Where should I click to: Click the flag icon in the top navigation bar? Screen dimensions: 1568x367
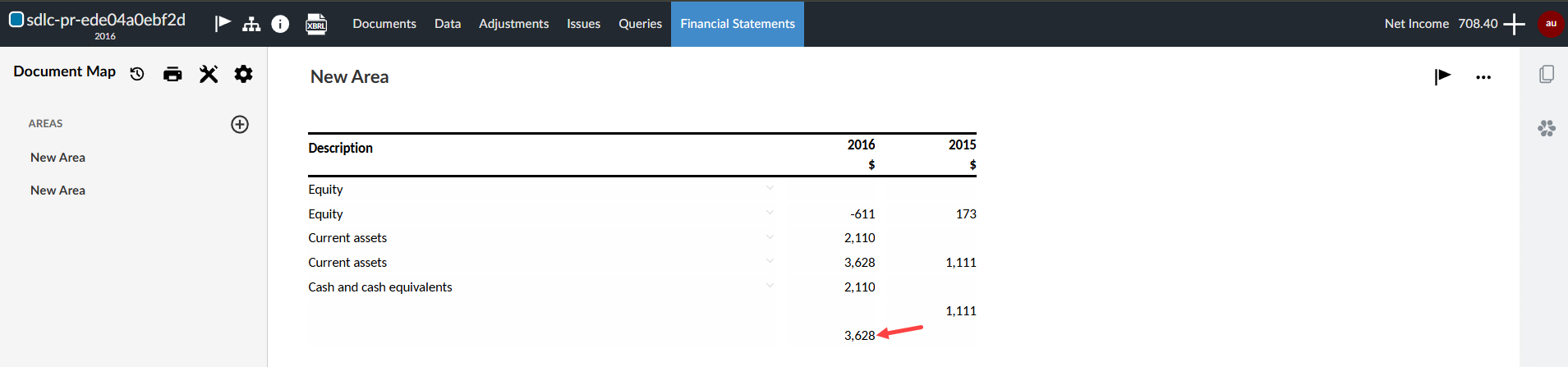(223, 23)
